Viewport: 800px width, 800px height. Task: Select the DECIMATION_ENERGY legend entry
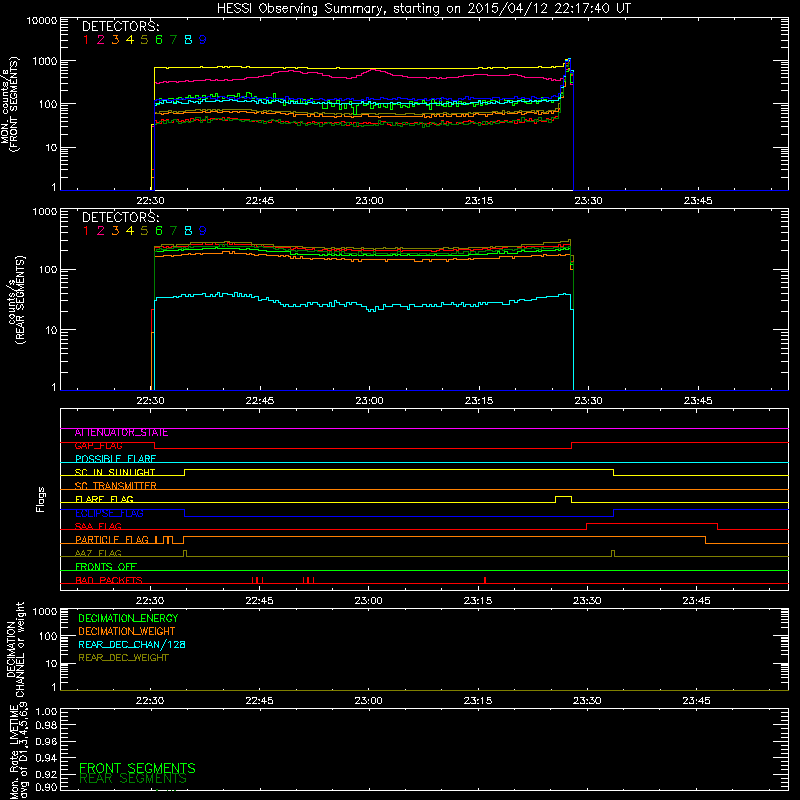tap(128, 618)
